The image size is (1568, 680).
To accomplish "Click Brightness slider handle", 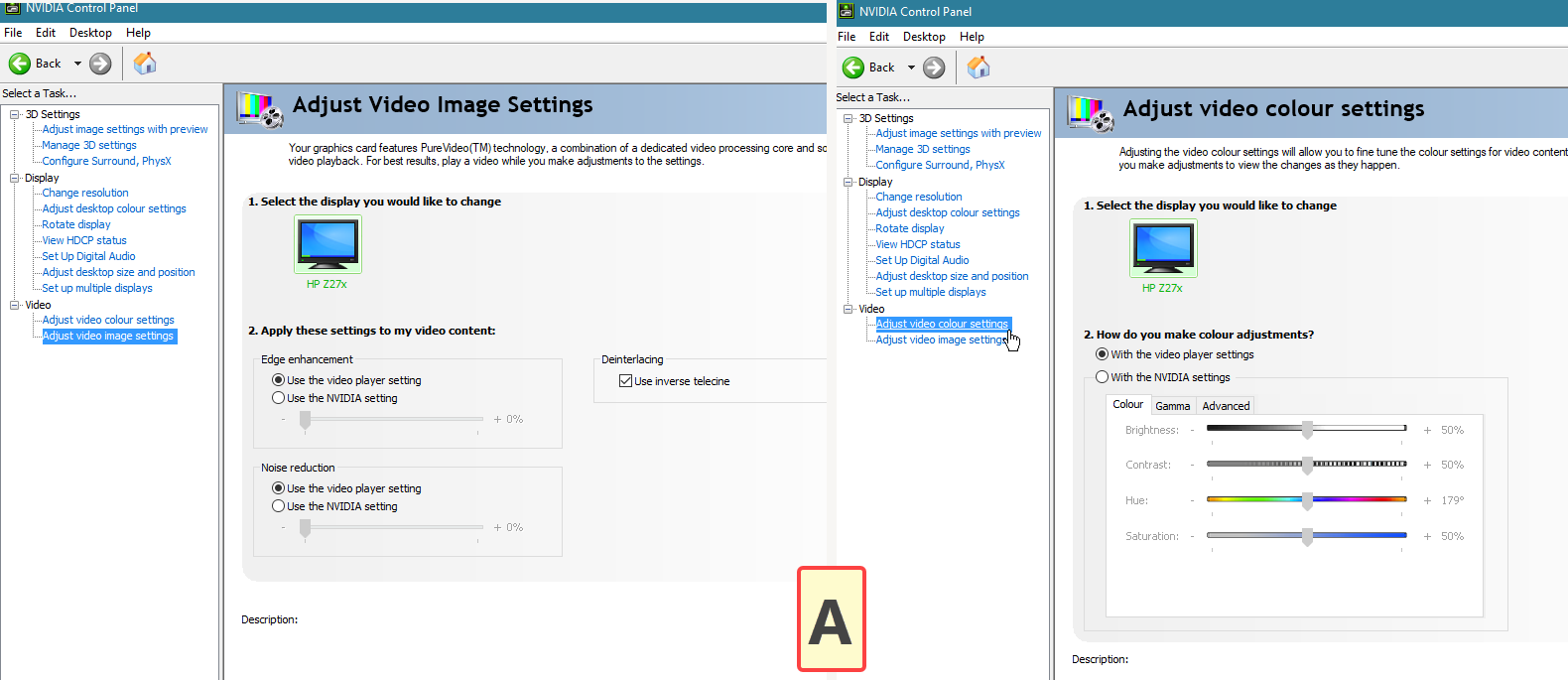I will (1307, 430).
